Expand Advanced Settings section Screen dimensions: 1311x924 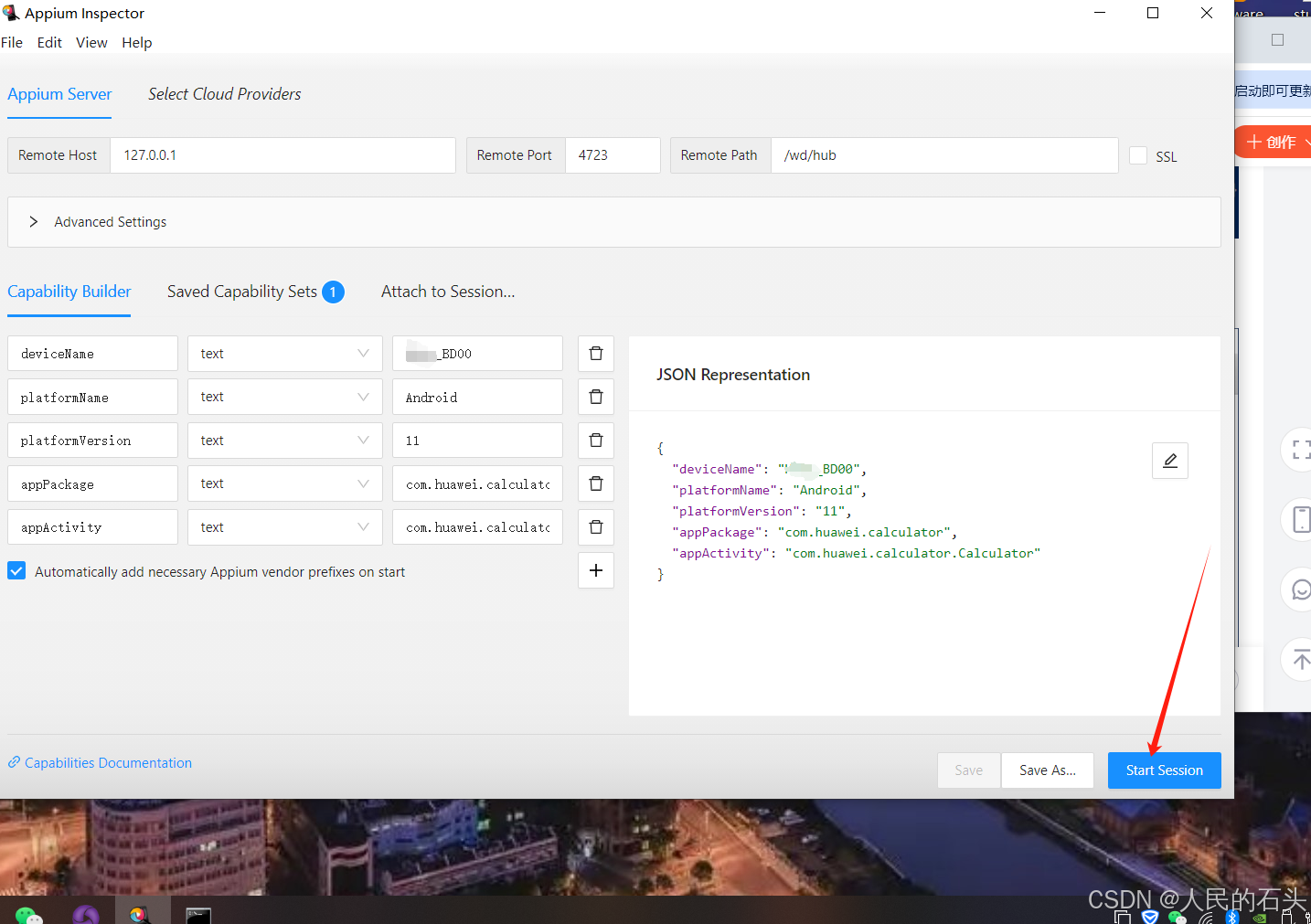pyautogui.click(x=613, y=222)
